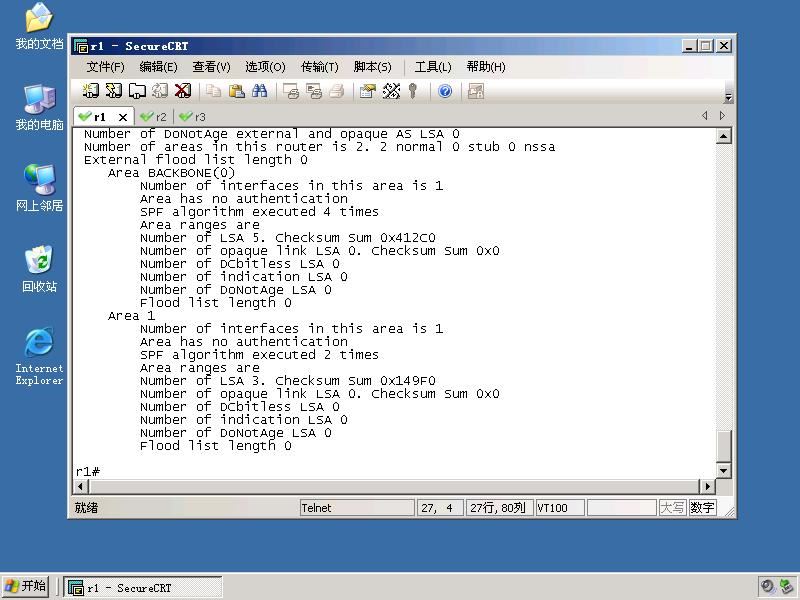
Task: Click the 27行, 80列 status field
Action: [x=499, y=508]
